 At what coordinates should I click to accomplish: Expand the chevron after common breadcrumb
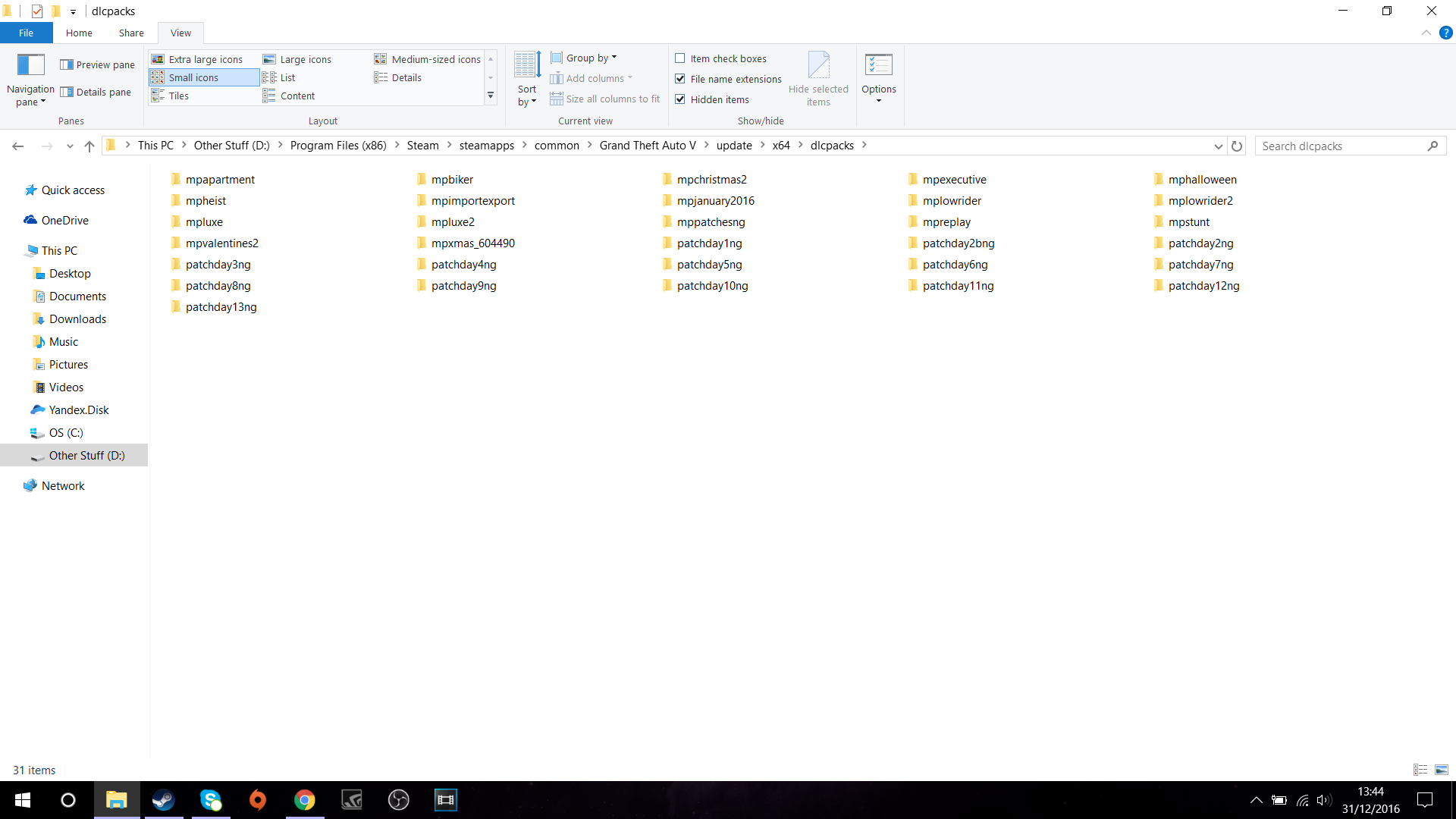[x=589, y=145]
